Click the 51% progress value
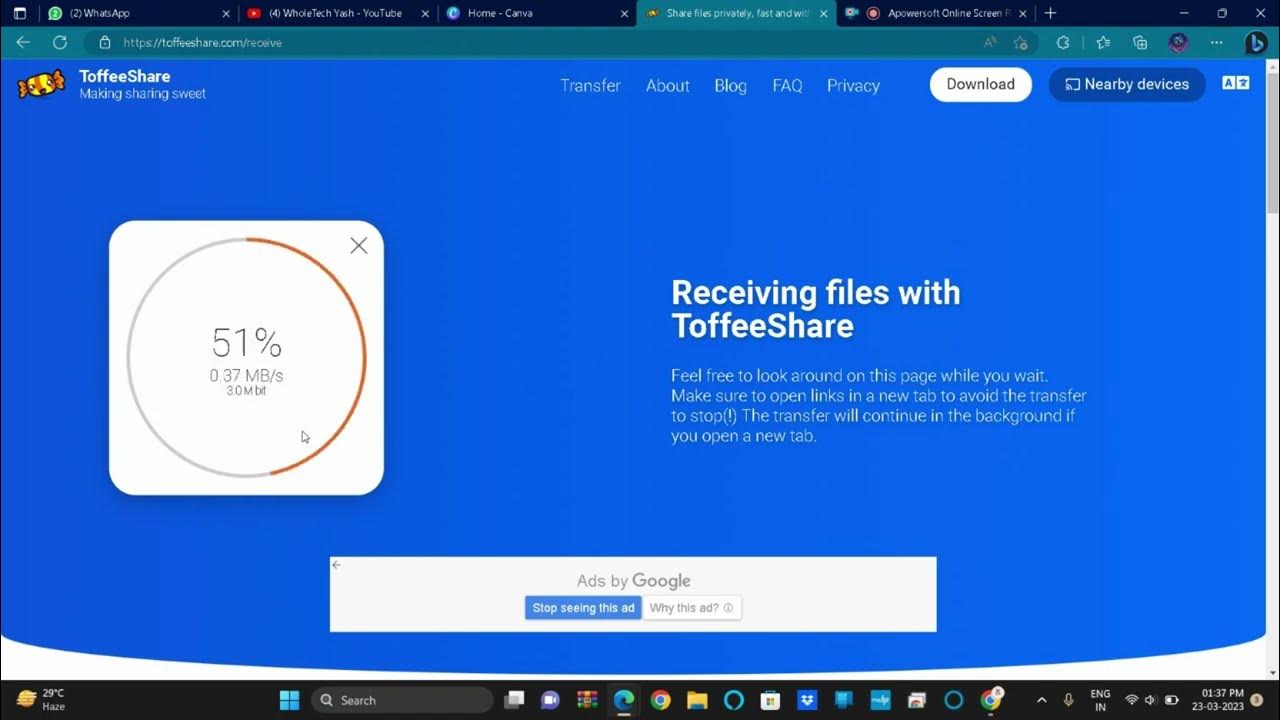Screen dimensions: 1280x720 [246, 343]
